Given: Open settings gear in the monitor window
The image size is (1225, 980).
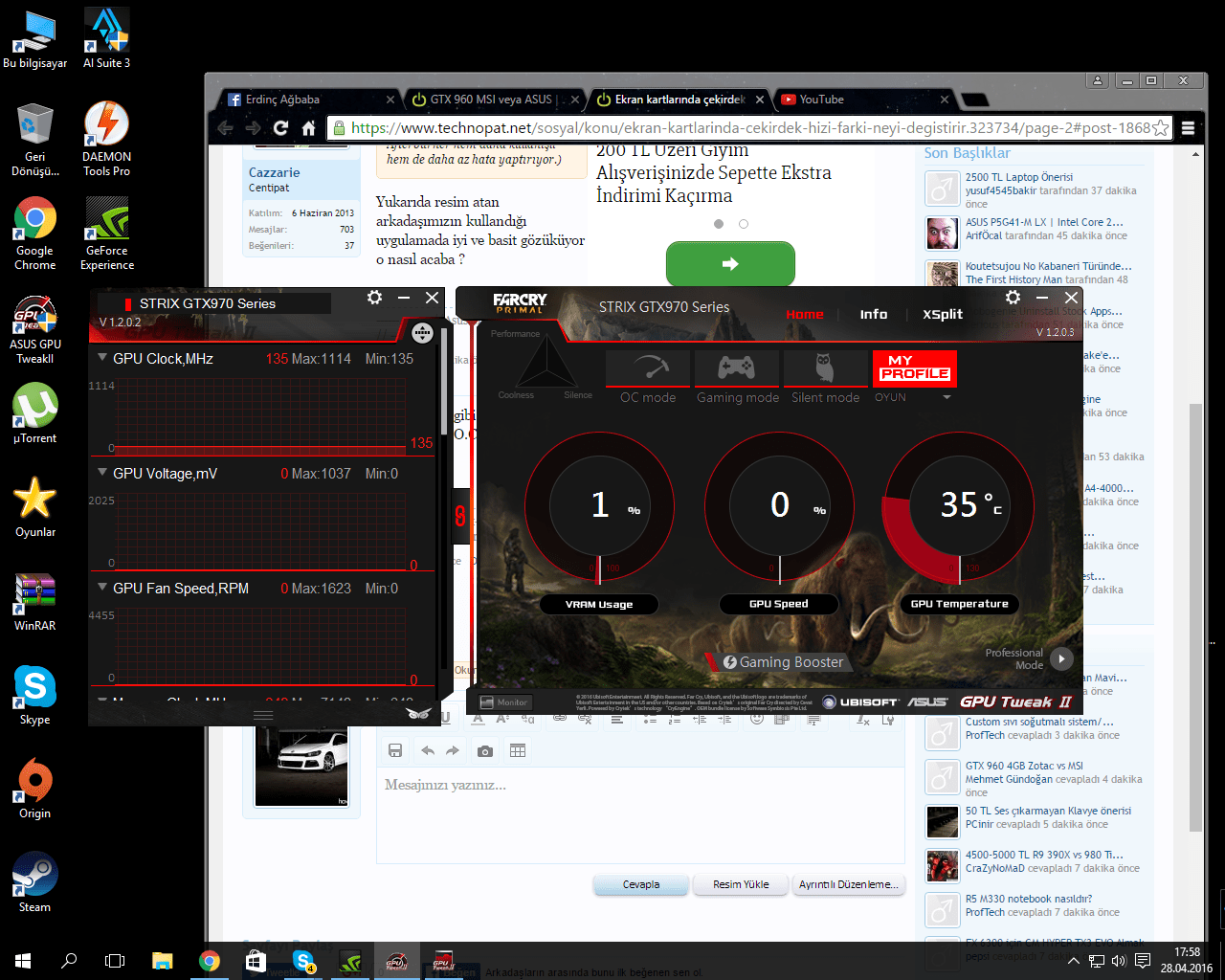Looking at the screenshot, I should 374,298.
